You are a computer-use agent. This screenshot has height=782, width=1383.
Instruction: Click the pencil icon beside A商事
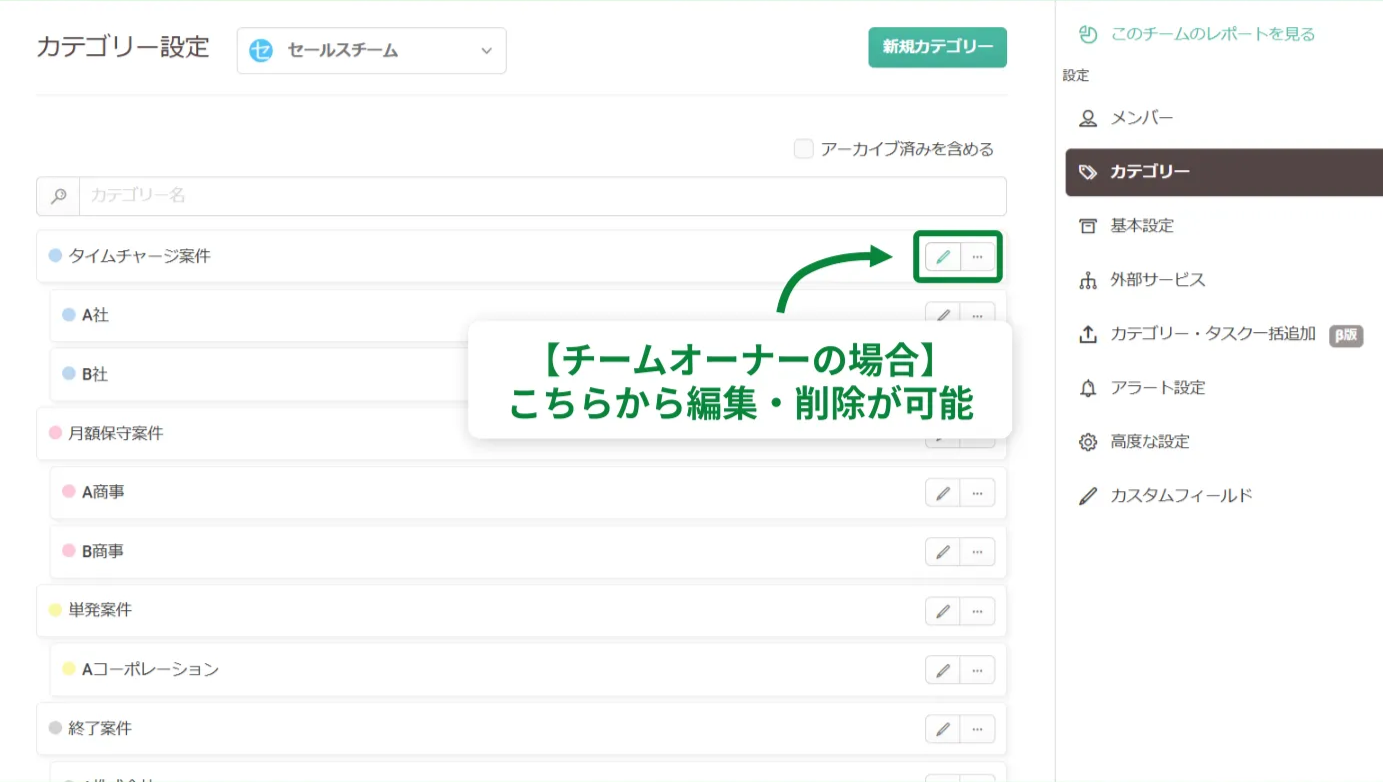pyautogui.click(x=941, y=492)
